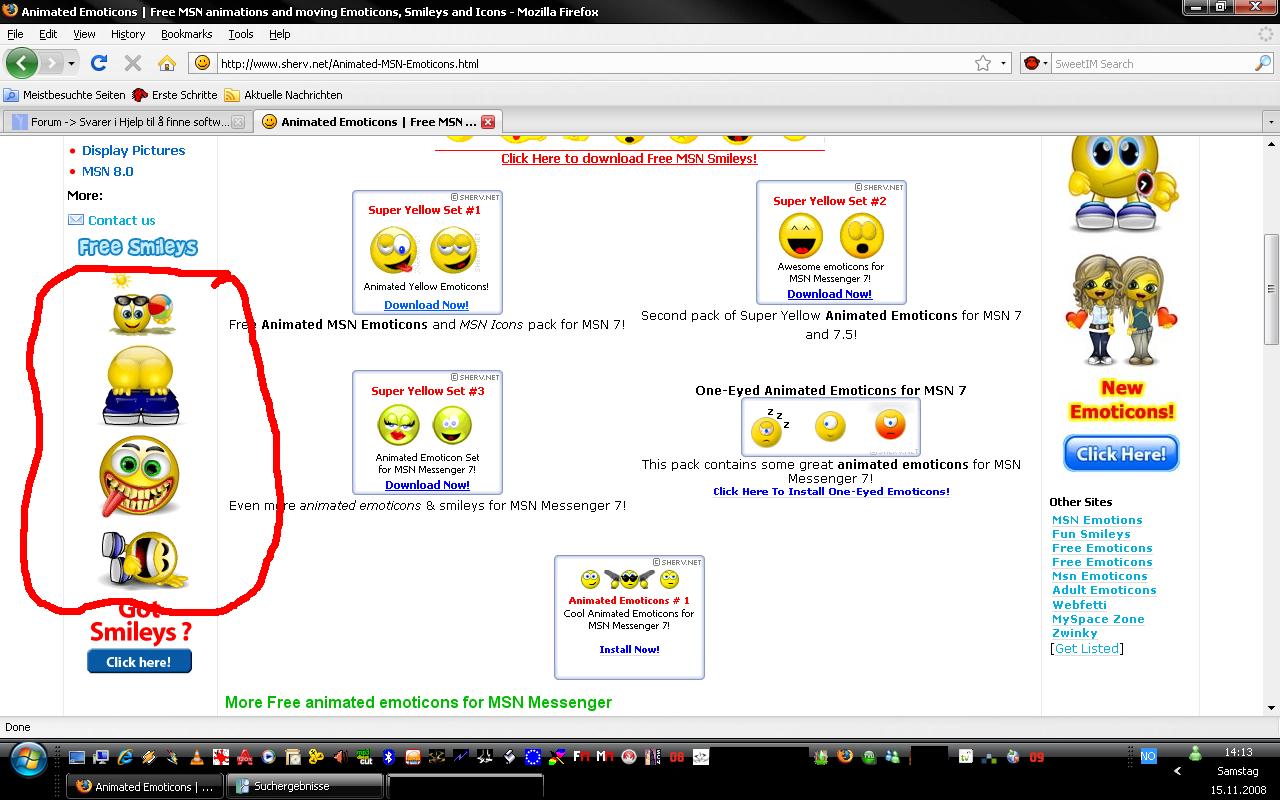Click the scrollbar up arrow
Screen dimensions: 1280x800
[x=1271, y=146]
